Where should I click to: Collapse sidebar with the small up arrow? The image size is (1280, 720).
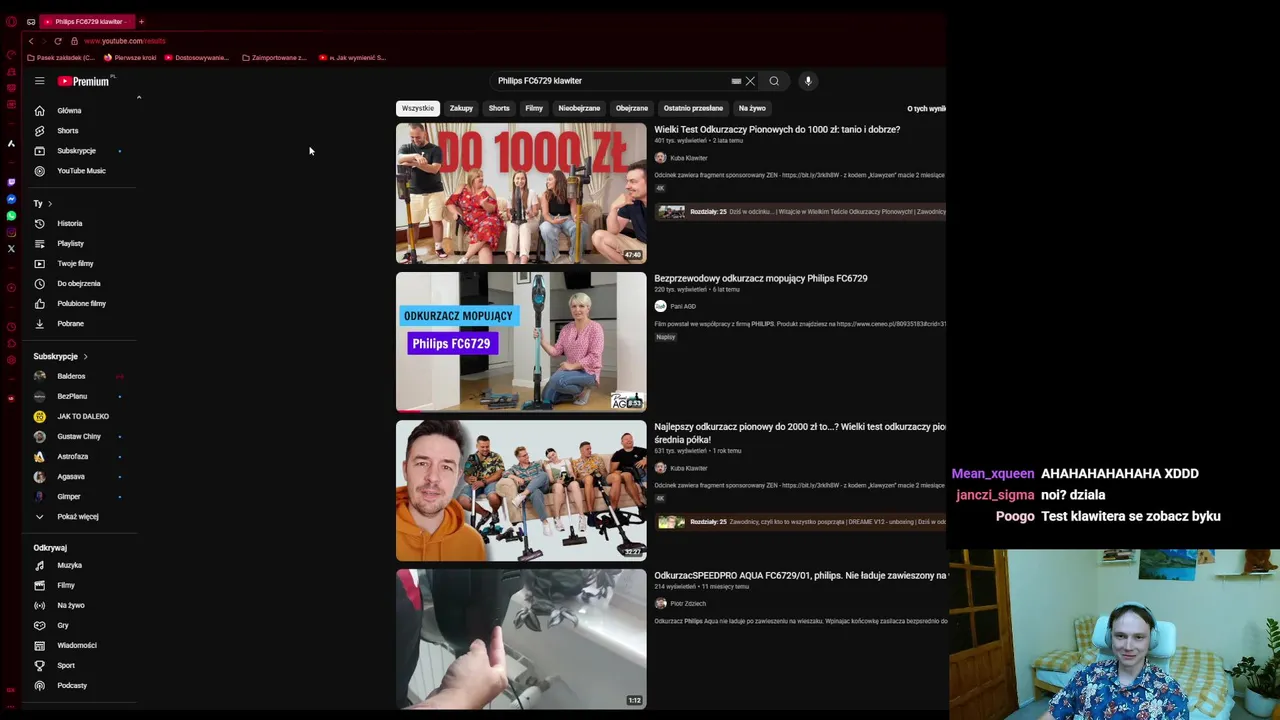click(139, 97)
